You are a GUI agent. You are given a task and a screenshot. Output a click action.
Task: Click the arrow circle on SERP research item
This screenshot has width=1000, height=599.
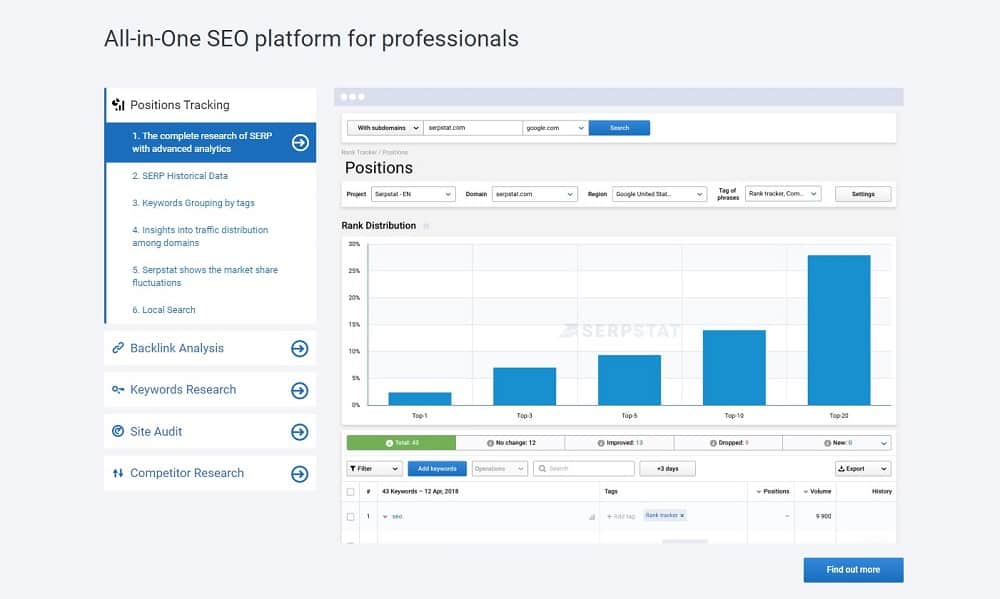[300, 142]
